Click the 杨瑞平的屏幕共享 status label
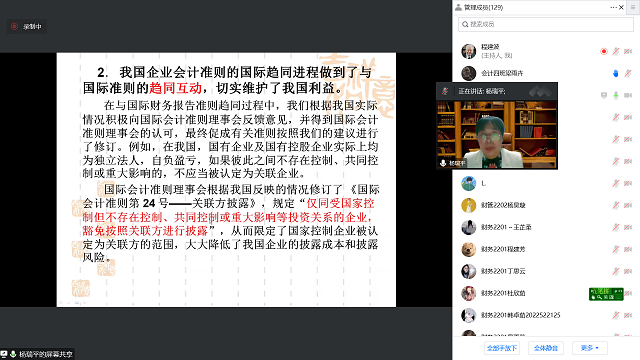 pyautogui.click(x=46, y=355)
